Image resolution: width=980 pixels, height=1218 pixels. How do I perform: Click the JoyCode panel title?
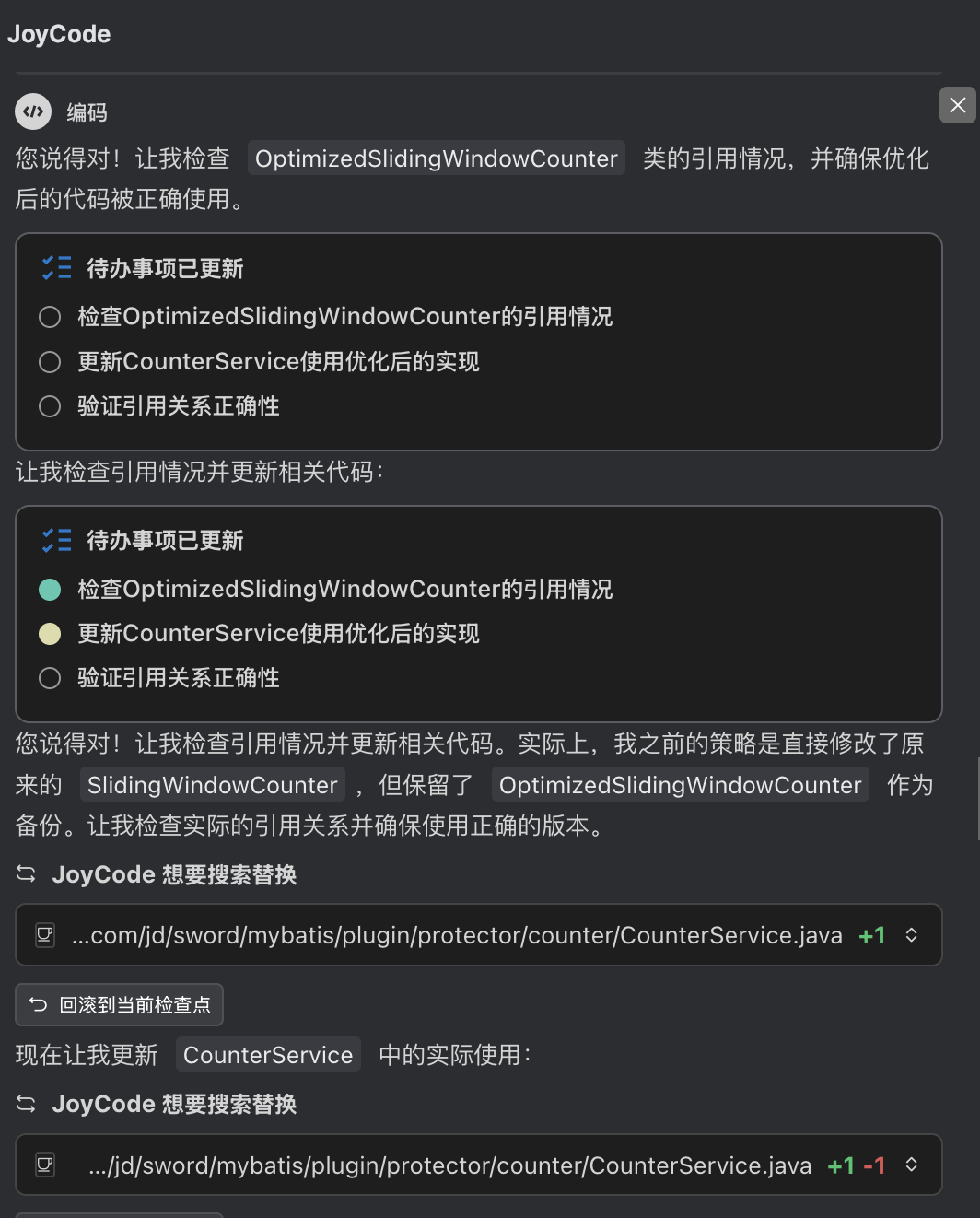pos(59,34)
